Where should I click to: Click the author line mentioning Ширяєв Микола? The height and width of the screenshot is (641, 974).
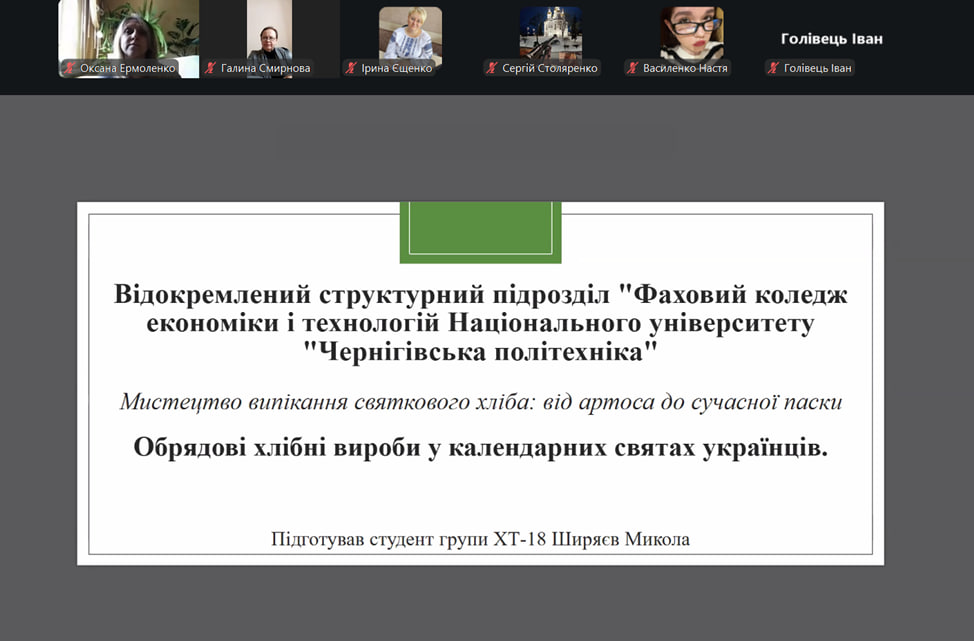pos(480,539)
